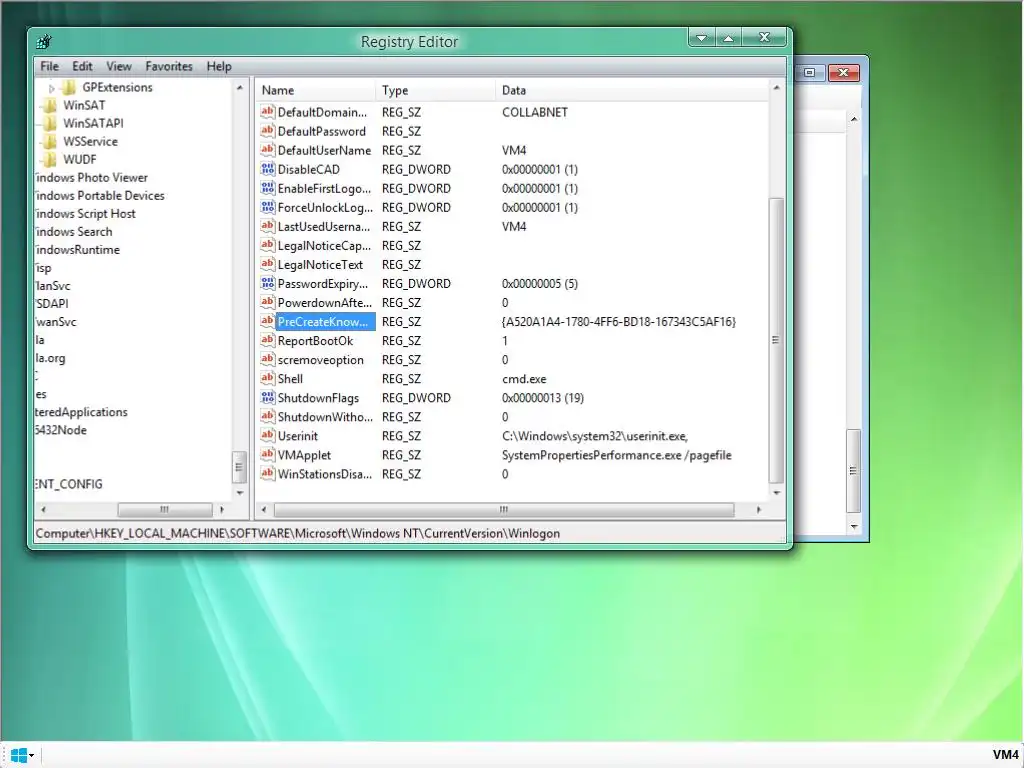This screenshot has width=1024, height=768.
Task: Click the tree pane horizontal scrollbar thumb
Action: [x=165, y=509]
